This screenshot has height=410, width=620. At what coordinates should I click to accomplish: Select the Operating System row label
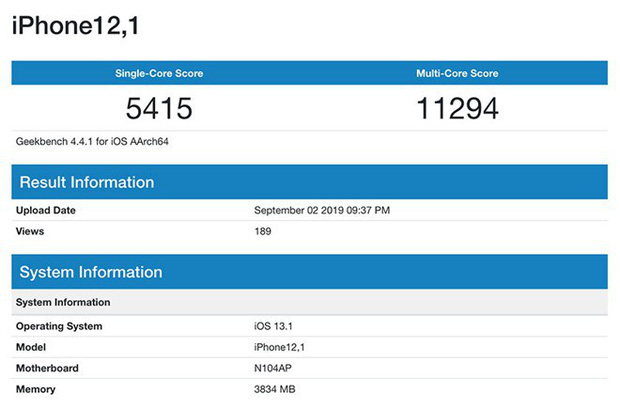coord(59,326)
